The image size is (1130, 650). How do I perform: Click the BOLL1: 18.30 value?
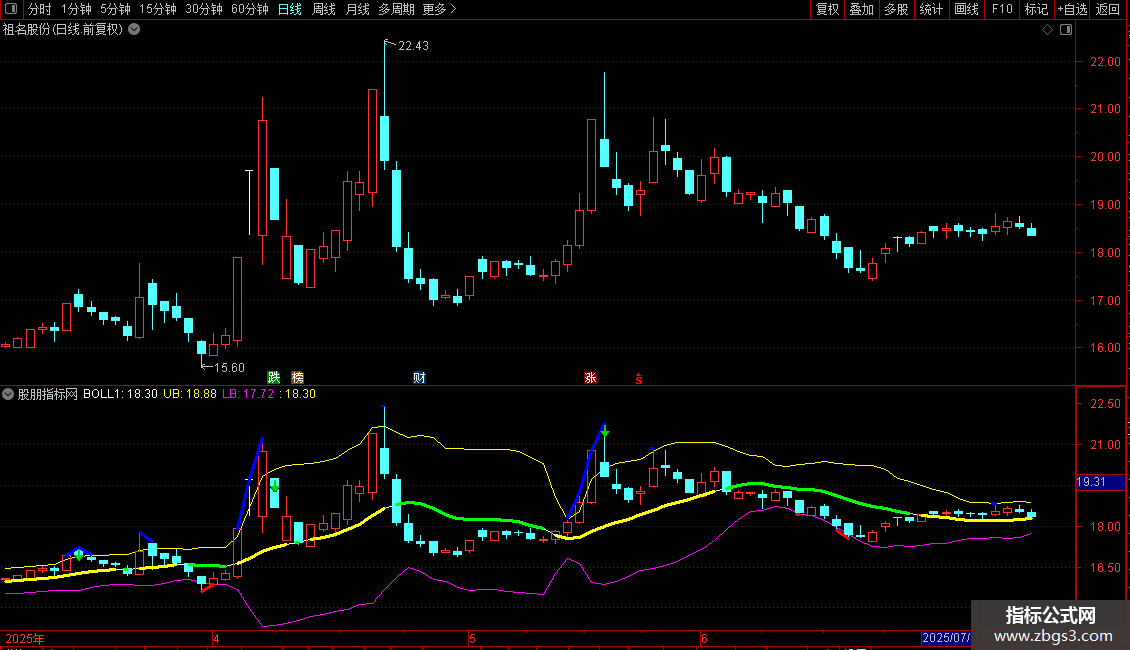(120, 394)
